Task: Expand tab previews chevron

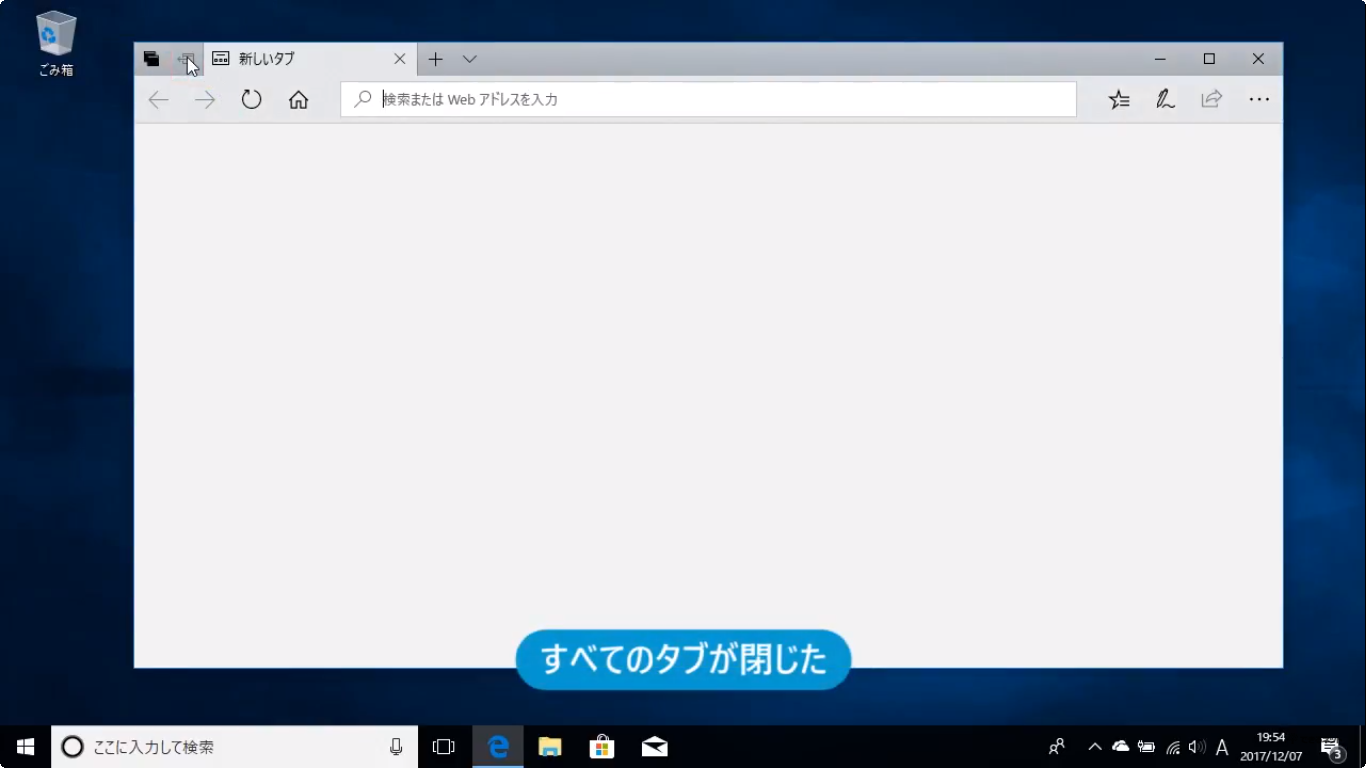Action: pos(469,59)
